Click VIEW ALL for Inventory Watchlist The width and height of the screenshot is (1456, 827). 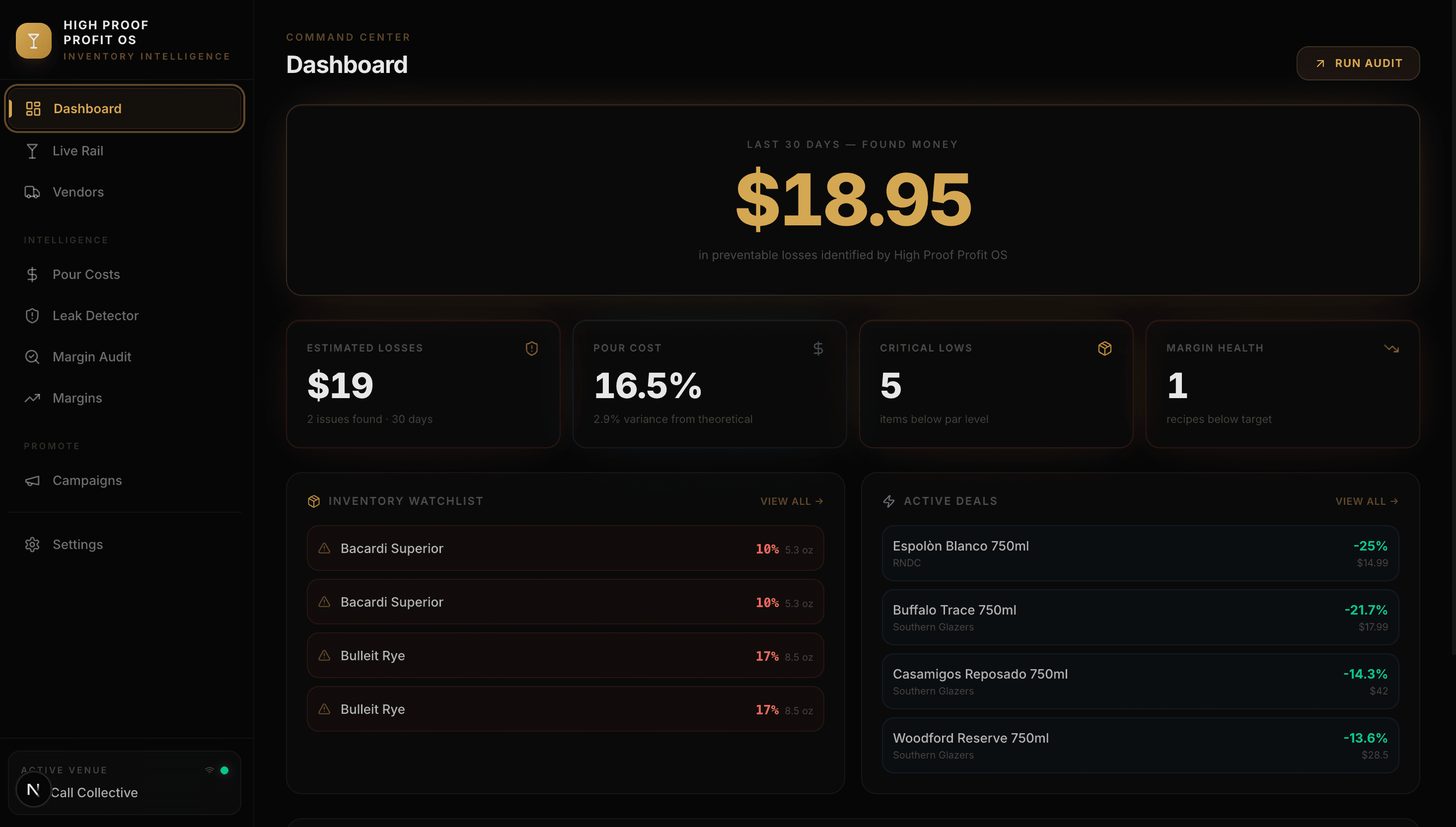pos(792,500)
